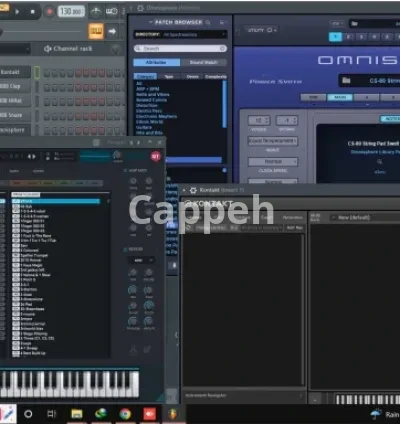Arm recording with the red record button
This screenshot has width=400, height=424.
[x=49, y=12]
